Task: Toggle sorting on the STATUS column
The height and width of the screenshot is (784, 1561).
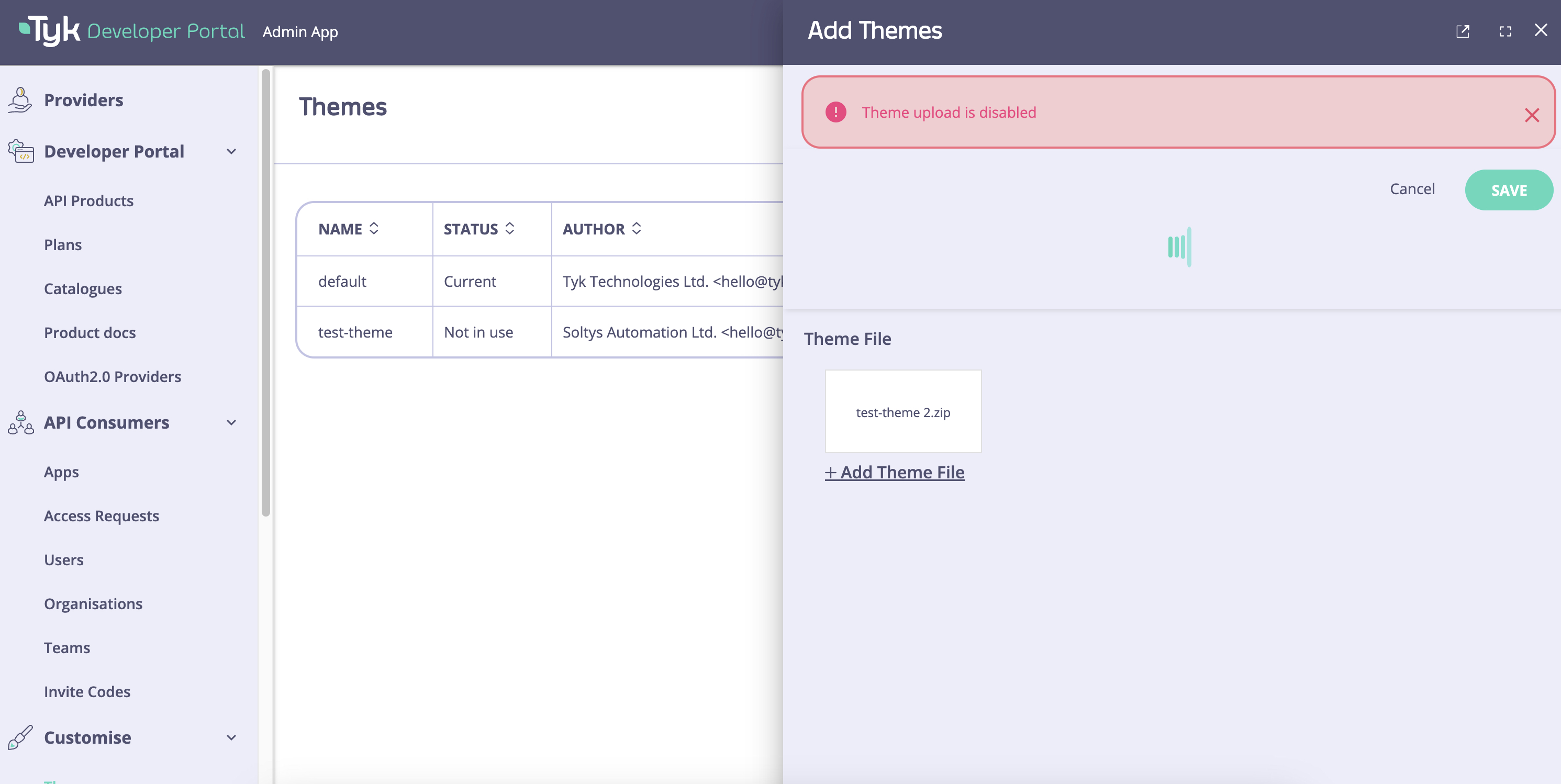Action: (510, 228)
